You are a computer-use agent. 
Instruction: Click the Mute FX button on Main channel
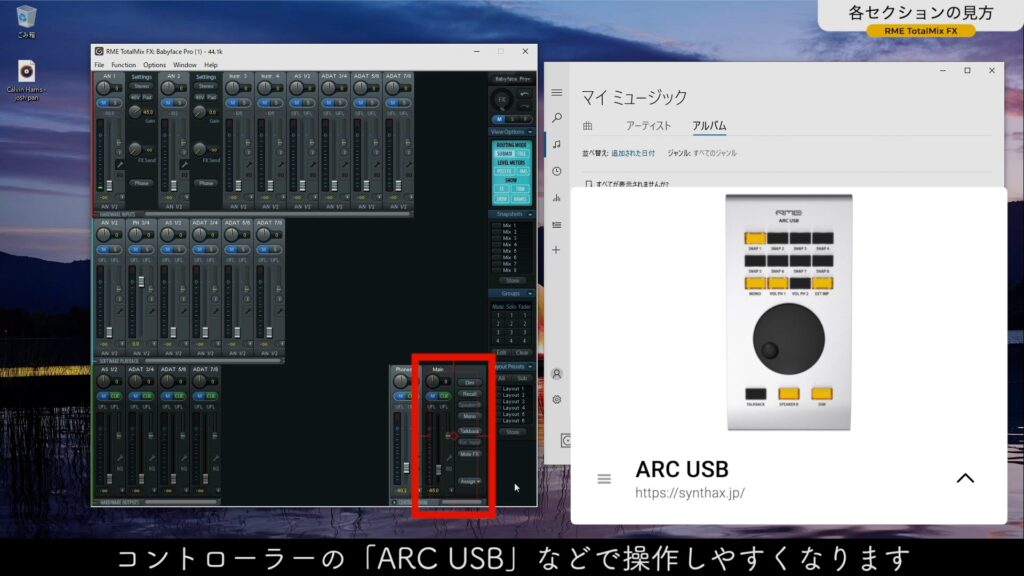[470, 454]
